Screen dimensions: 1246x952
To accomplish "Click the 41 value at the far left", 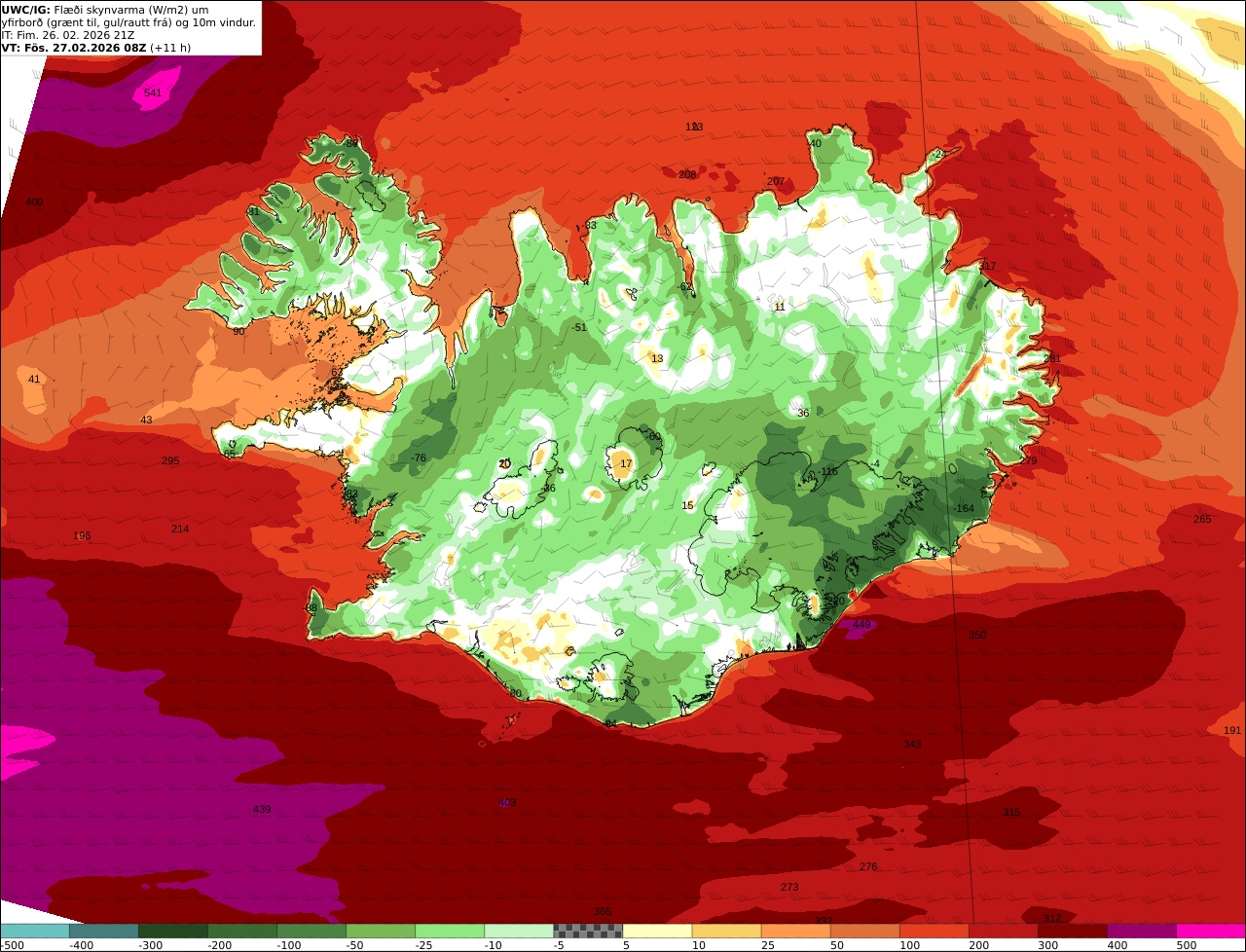I will point(34,379).
